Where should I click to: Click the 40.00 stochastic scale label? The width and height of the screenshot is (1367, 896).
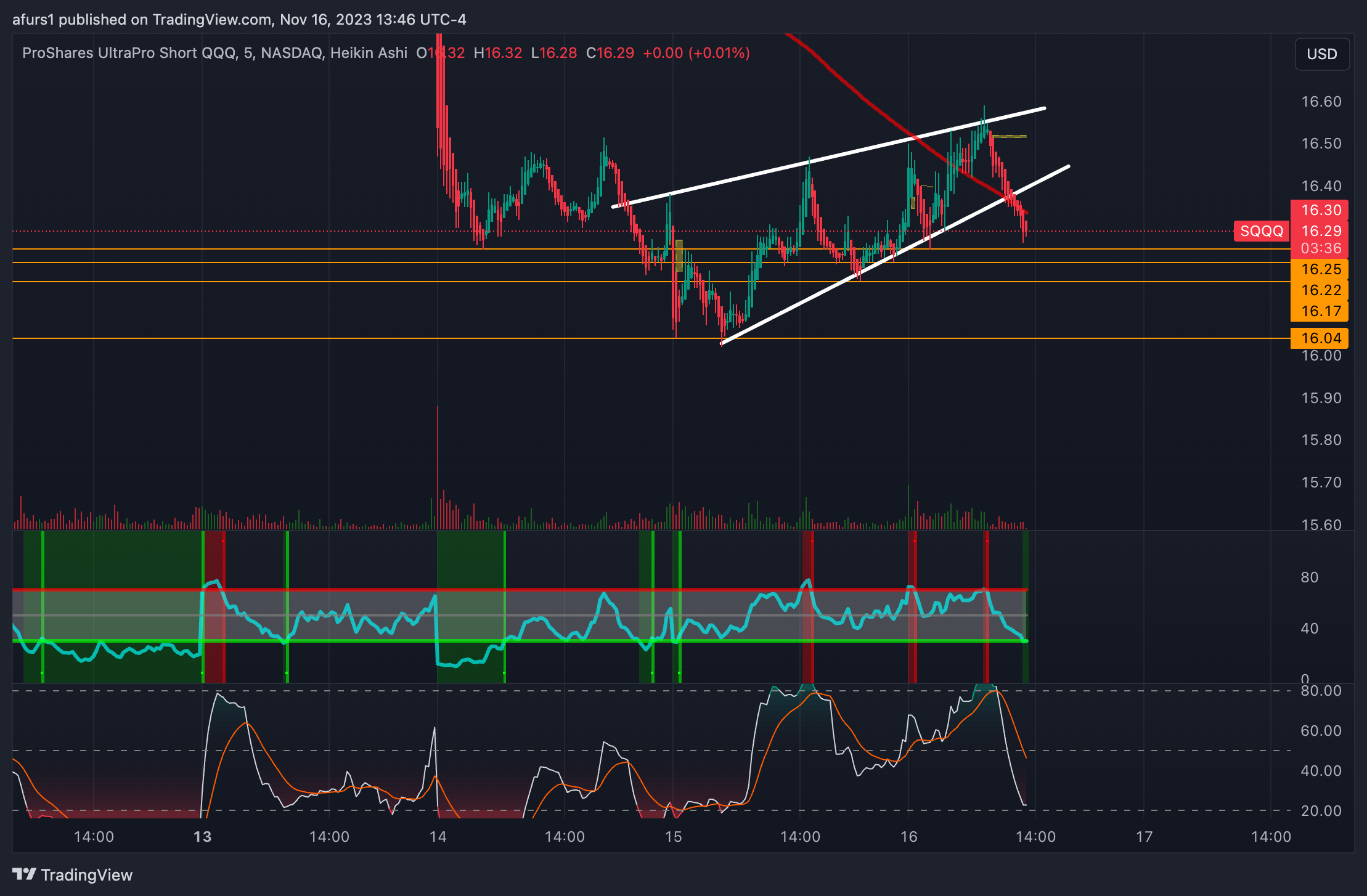1321,771
